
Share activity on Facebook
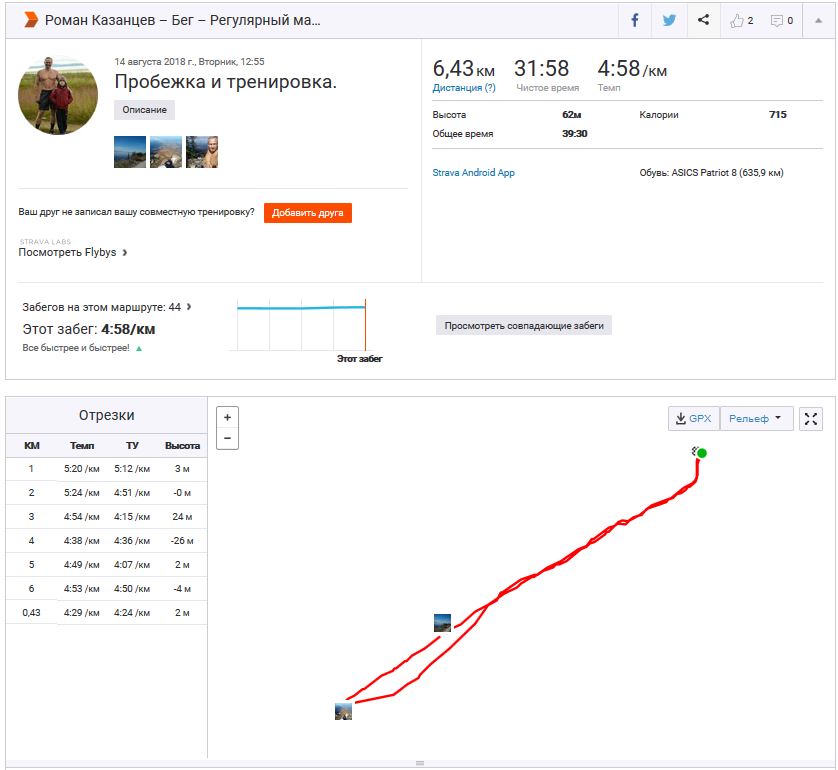635,20
